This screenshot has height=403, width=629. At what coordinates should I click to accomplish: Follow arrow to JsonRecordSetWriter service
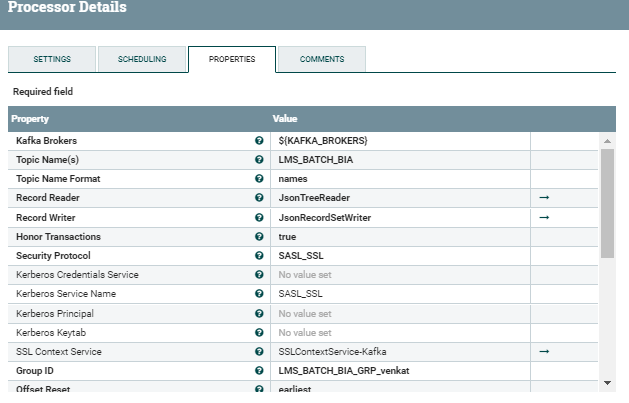(x=544, y=218)
